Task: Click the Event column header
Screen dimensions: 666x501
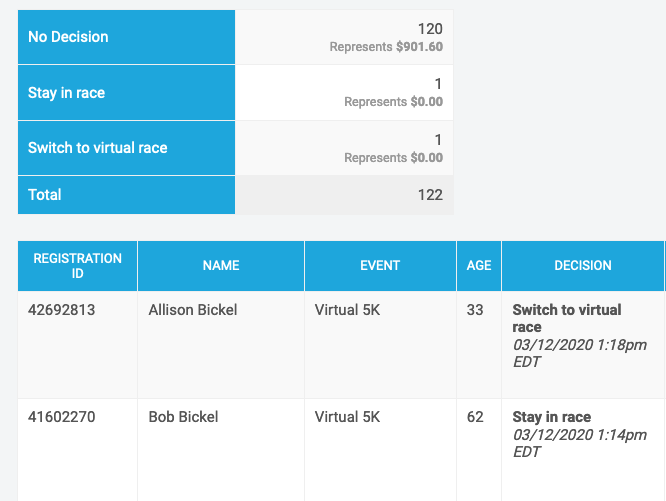Action: pyautogui.click(x=380, y=266)
